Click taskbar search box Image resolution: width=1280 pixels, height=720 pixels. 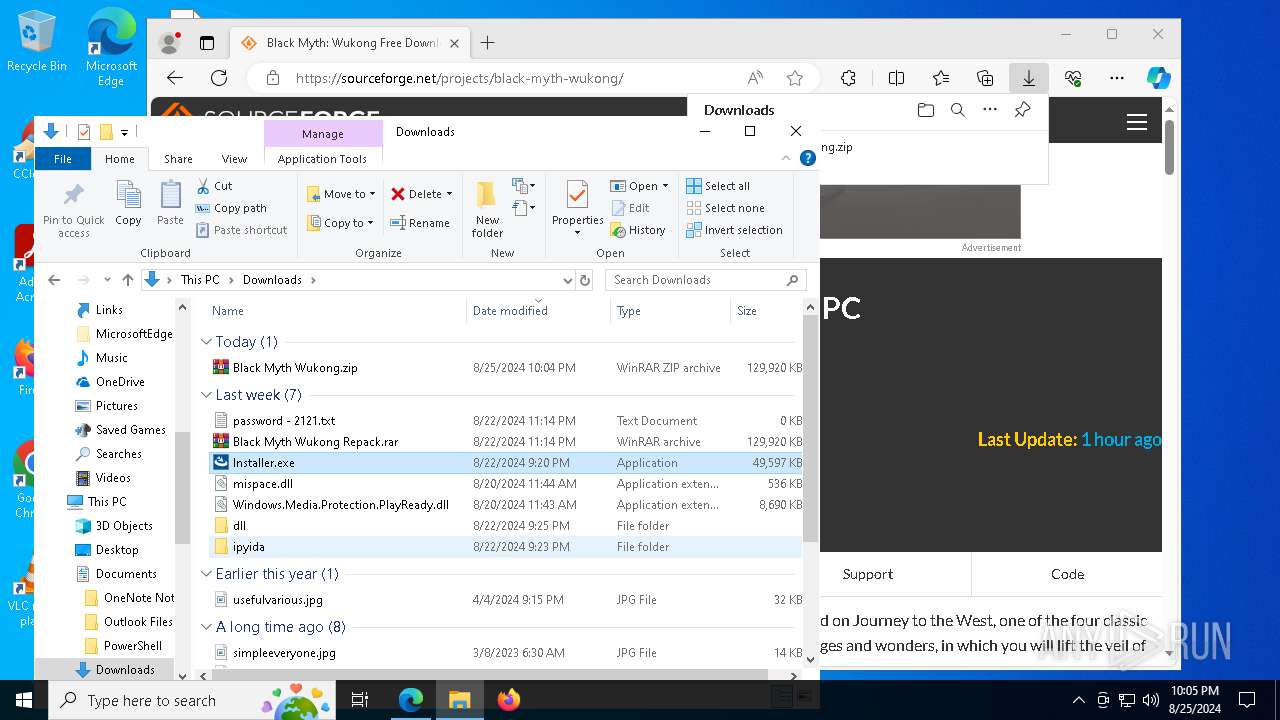point(192,700)
